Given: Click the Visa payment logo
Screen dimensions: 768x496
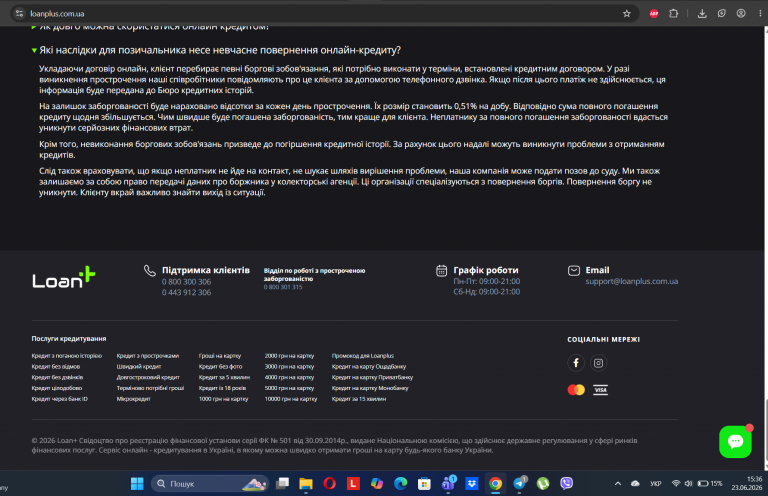Looking at the screenshot, I should (600, 390).
